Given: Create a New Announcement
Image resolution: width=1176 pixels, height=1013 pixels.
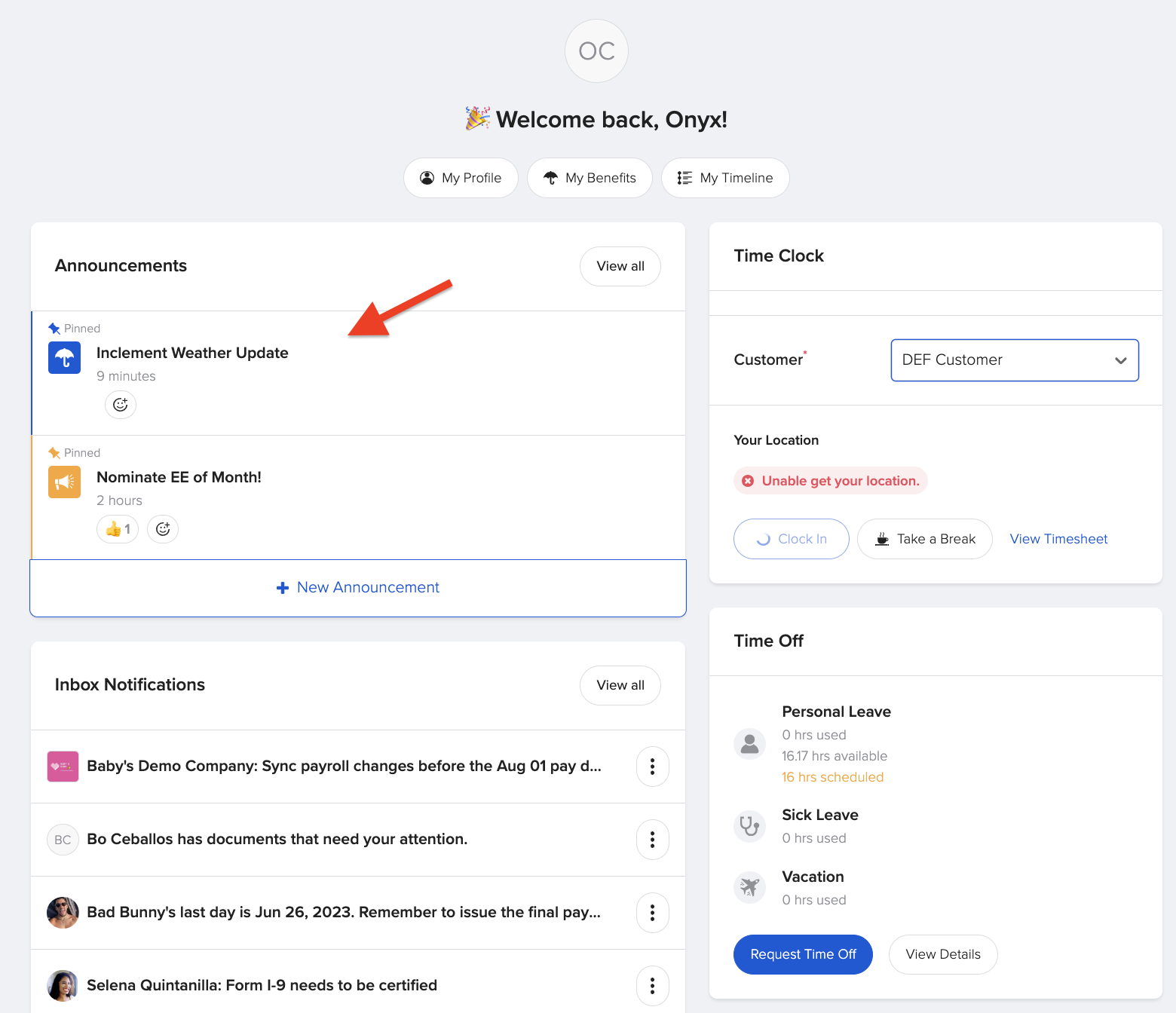Looking at the screenshot, I should [x=358, y=588].
